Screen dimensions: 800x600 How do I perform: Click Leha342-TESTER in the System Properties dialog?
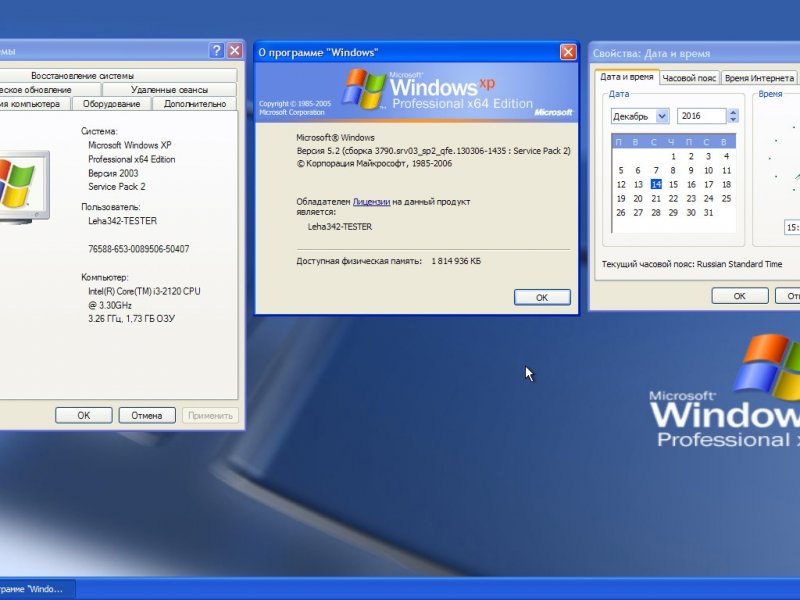coord(122,221)
